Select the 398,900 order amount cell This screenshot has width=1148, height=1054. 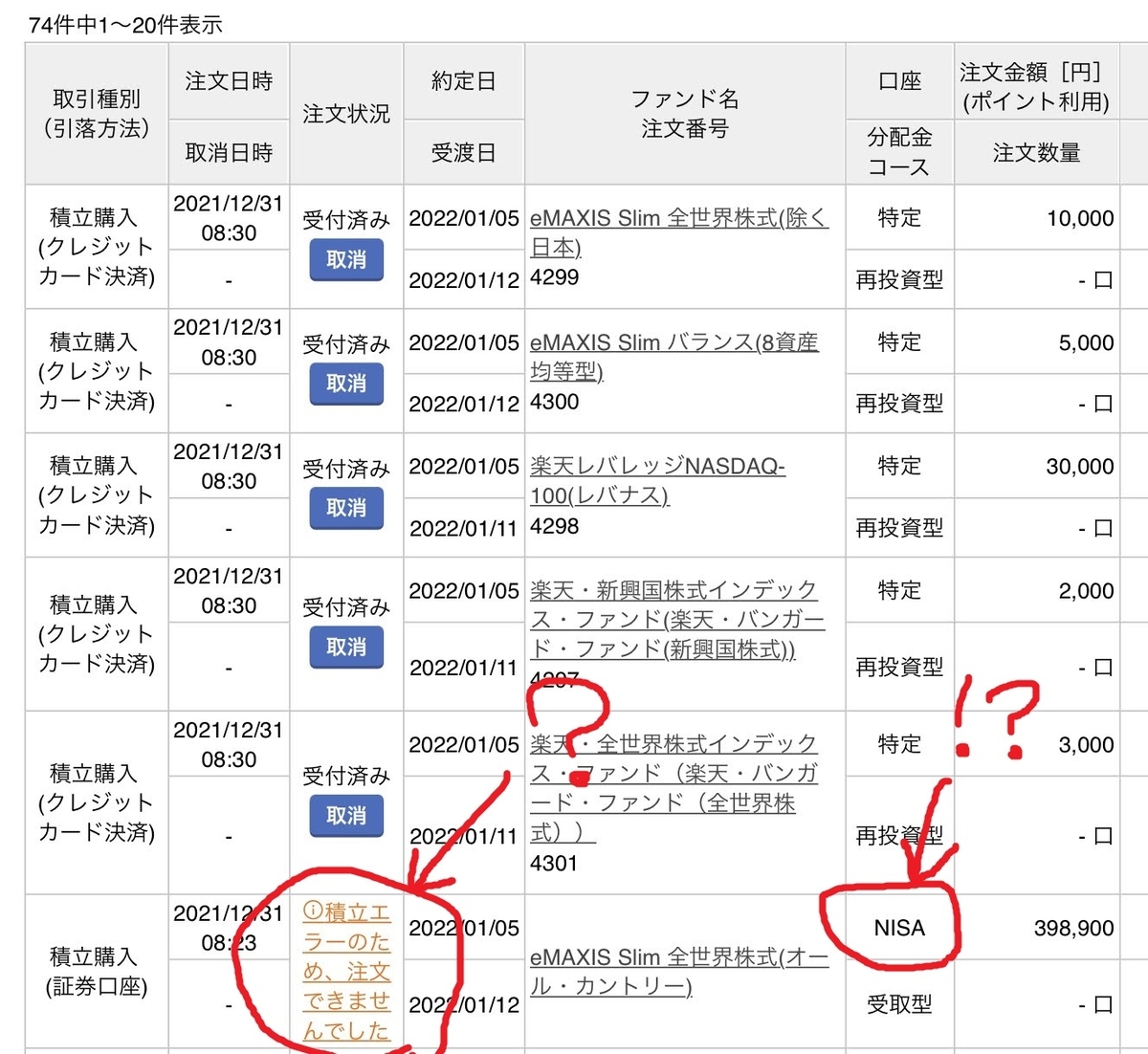point(1036,928)
